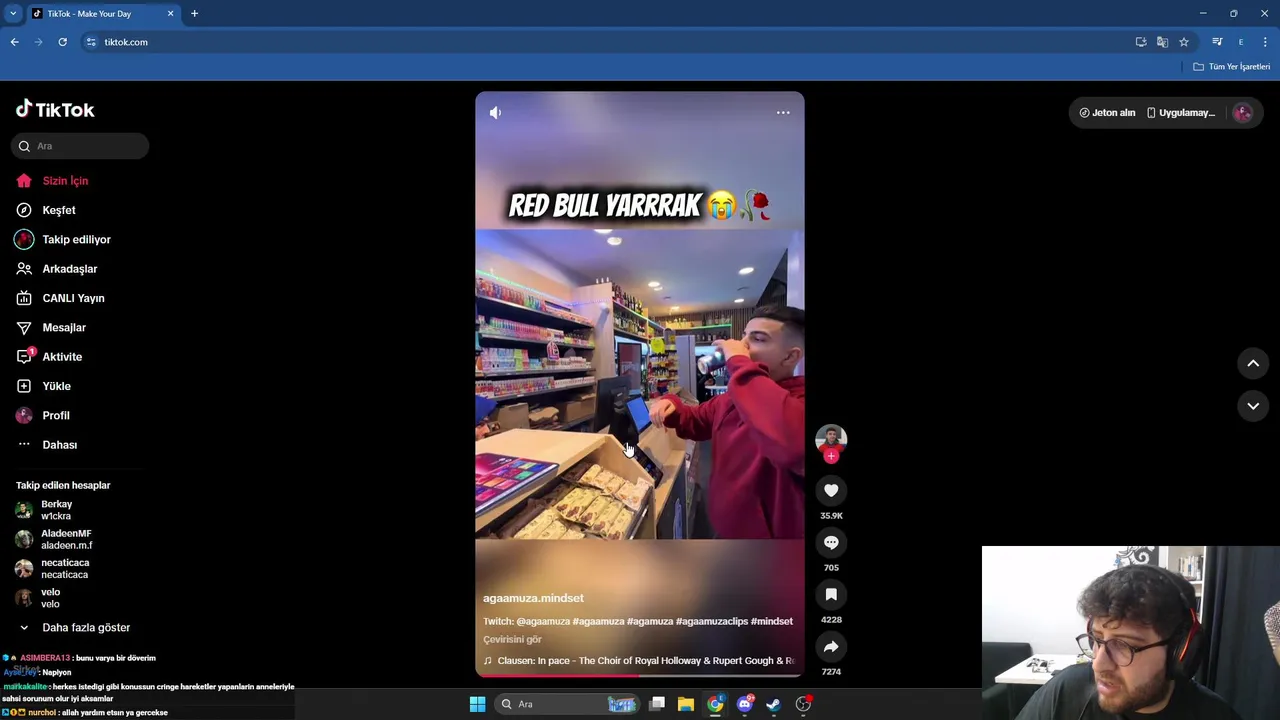Click Çevirisini gör translation link
The image size is (1280, 720).
click(512, 640)
